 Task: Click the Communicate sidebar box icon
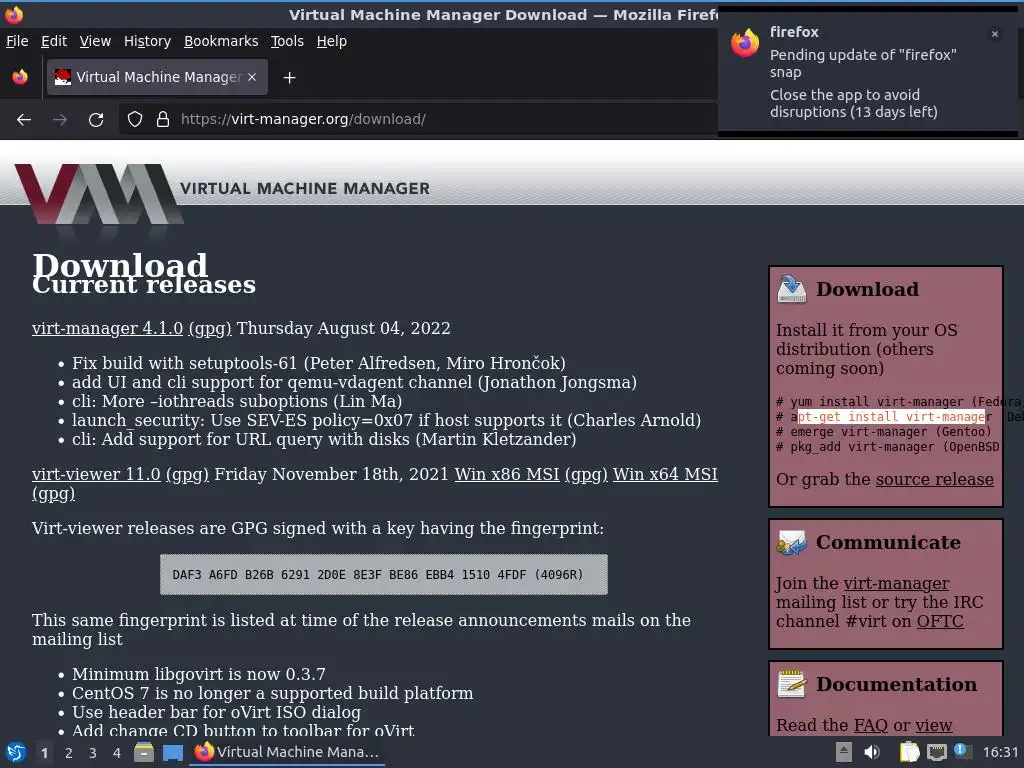pos(792,542)
